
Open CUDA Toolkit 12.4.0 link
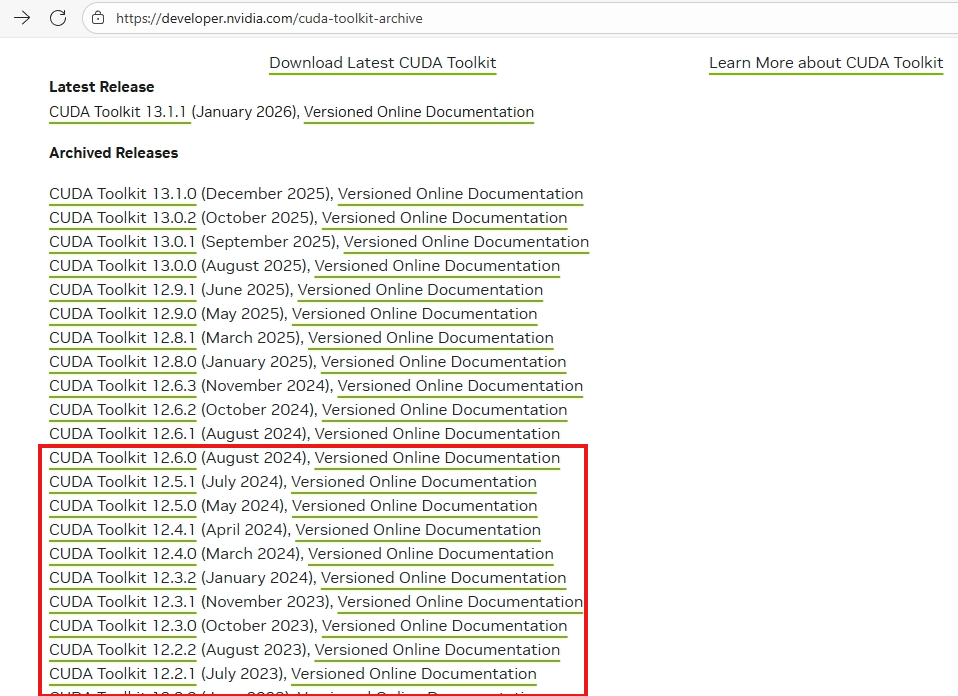tap(123, 554)
